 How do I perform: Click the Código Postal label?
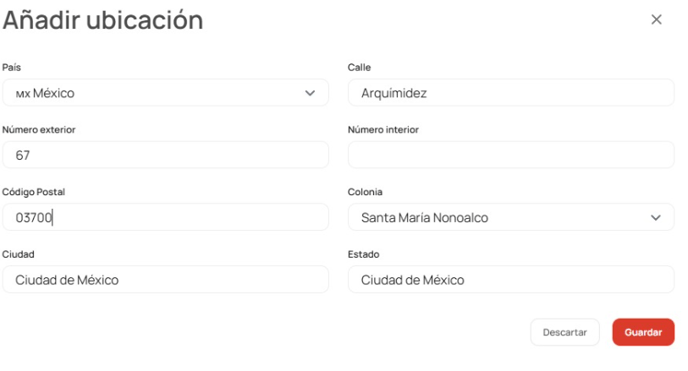[33, 192]
